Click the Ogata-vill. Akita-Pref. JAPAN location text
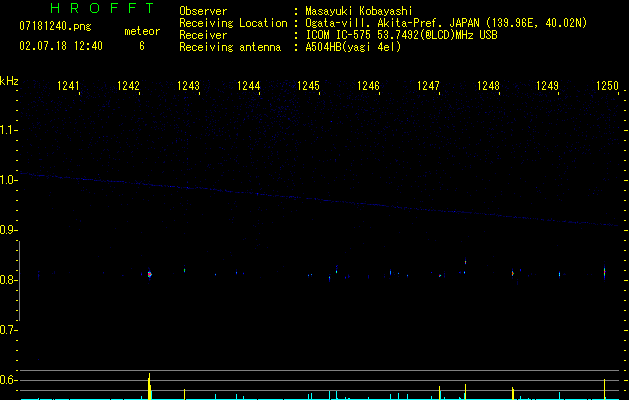Screen dimensions: 629x400 (446, 23)
